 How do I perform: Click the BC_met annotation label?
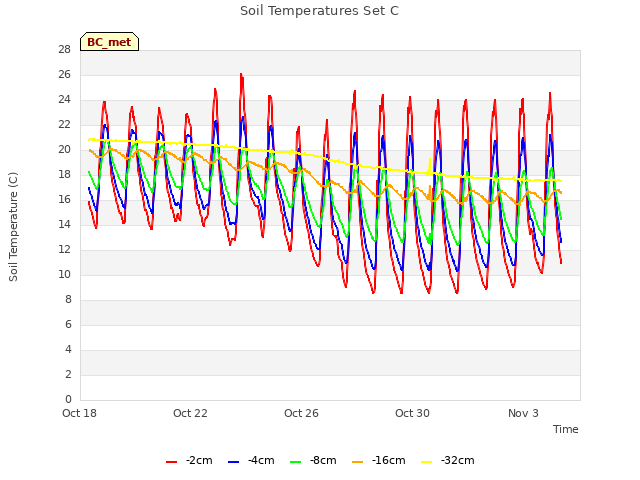pos(109,42)
